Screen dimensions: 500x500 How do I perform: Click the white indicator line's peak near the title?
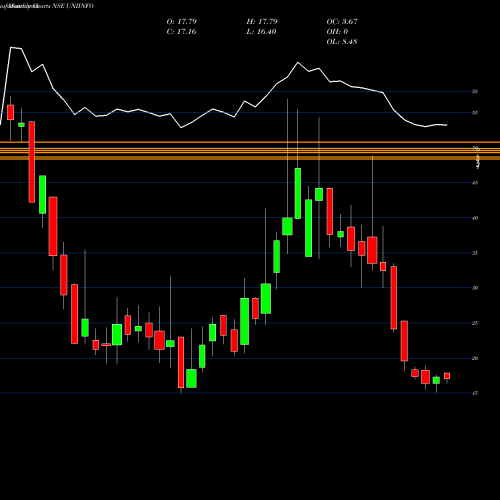click(x=11, y=48)
